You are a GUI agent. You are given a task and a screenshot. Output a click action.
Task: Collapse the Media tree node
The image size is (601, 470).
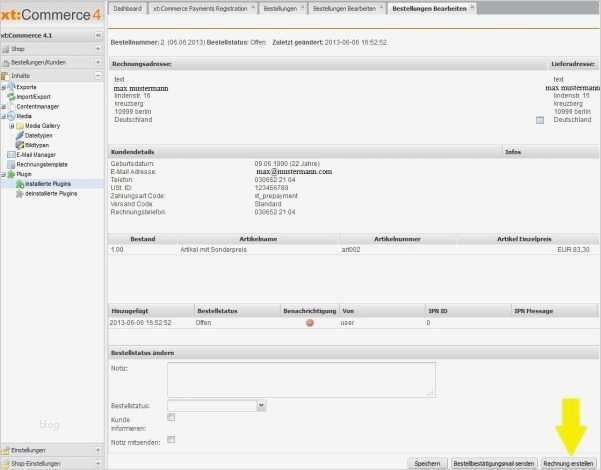coord(3,116)
